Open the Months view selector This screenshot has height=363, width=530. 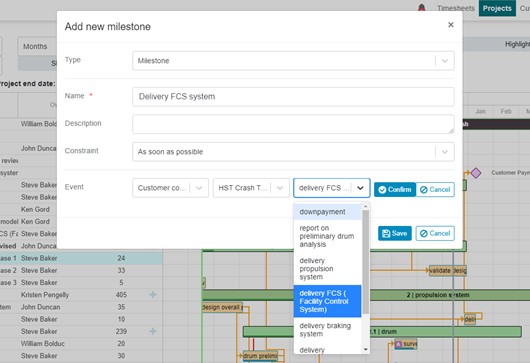[37, 46]
